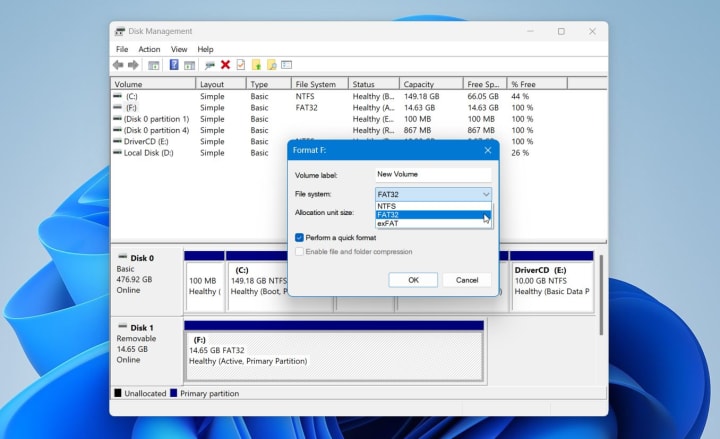Collapse the File system combo box arrow
The width and height of the screenshot is (720, 439).
tap(486, 194)
